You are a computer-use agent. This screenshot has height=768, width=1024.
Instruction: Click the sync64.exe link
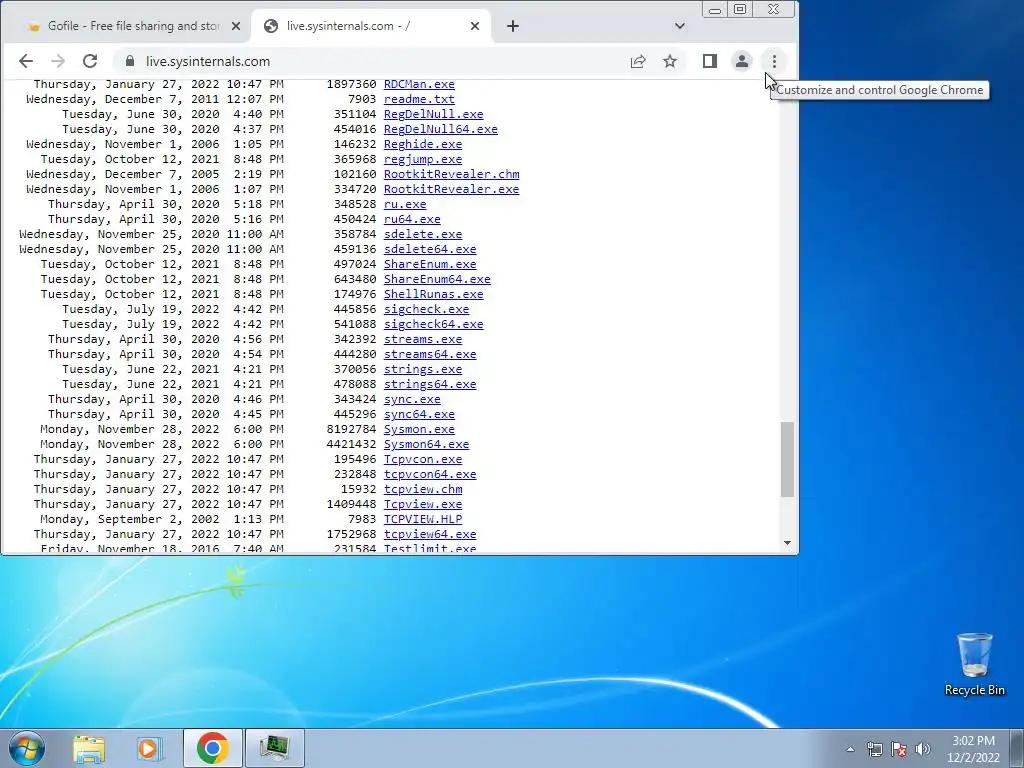click(419, 415)
